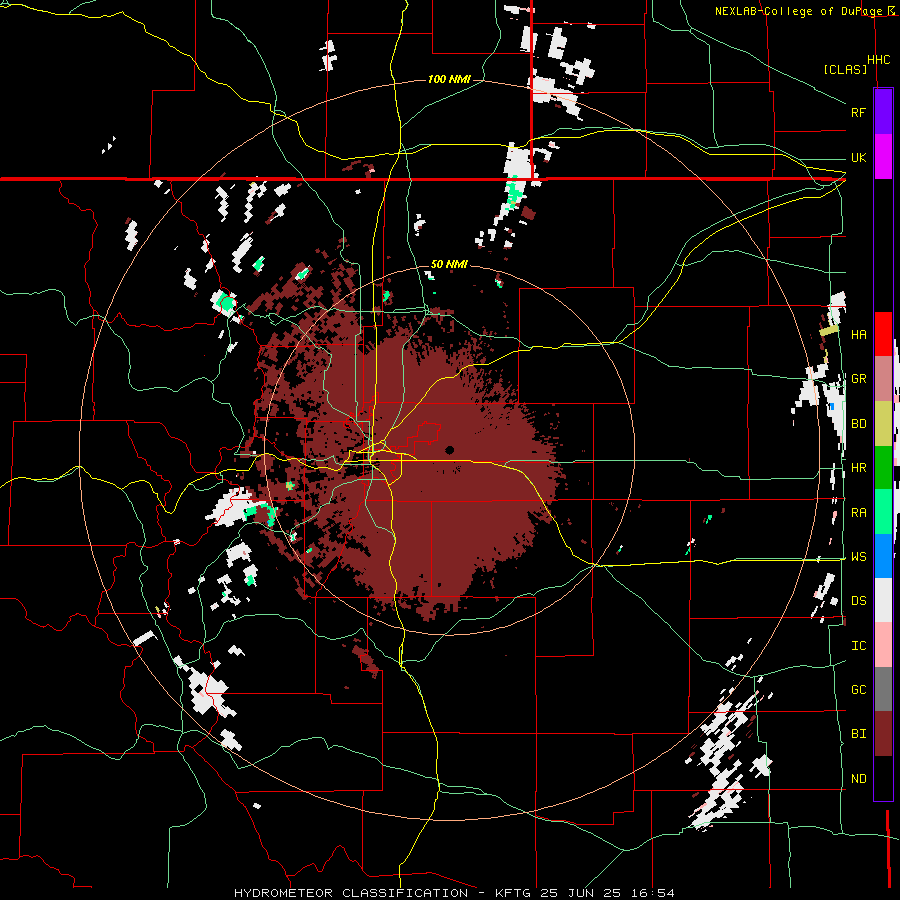Click the HR legend label
Image resolution: width=900 pixels, height=900 pixels.
click(x=858, y=468)
